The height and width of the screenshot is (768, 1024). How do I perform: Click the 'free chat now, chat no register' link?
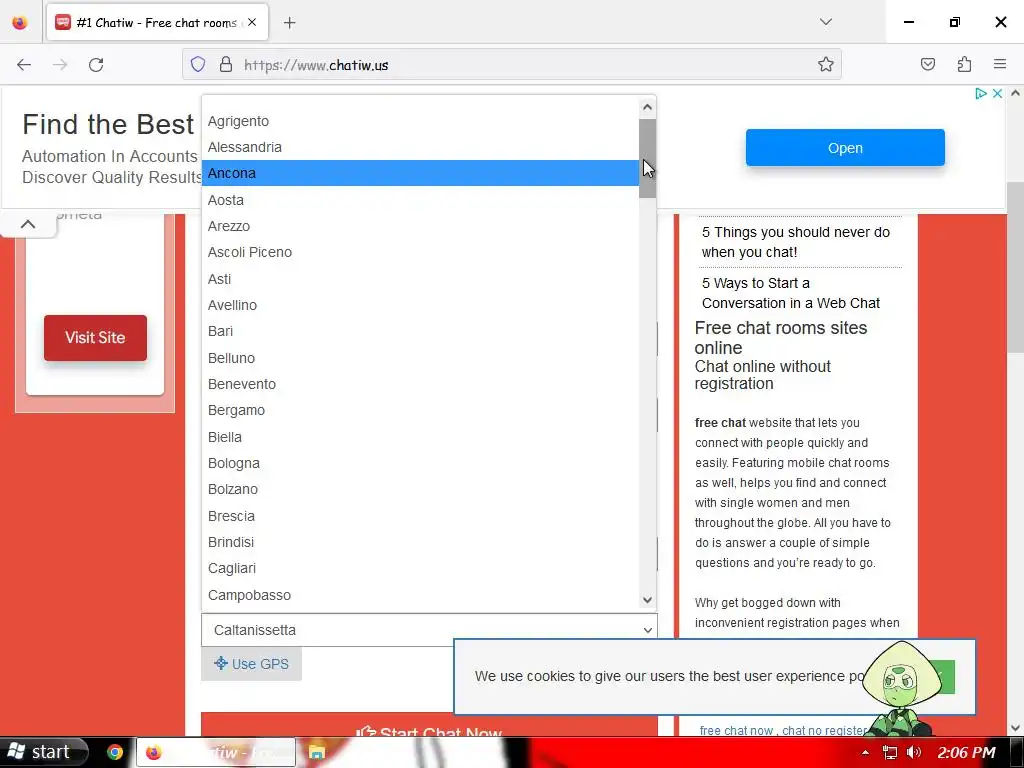click(x=783, y=730)
